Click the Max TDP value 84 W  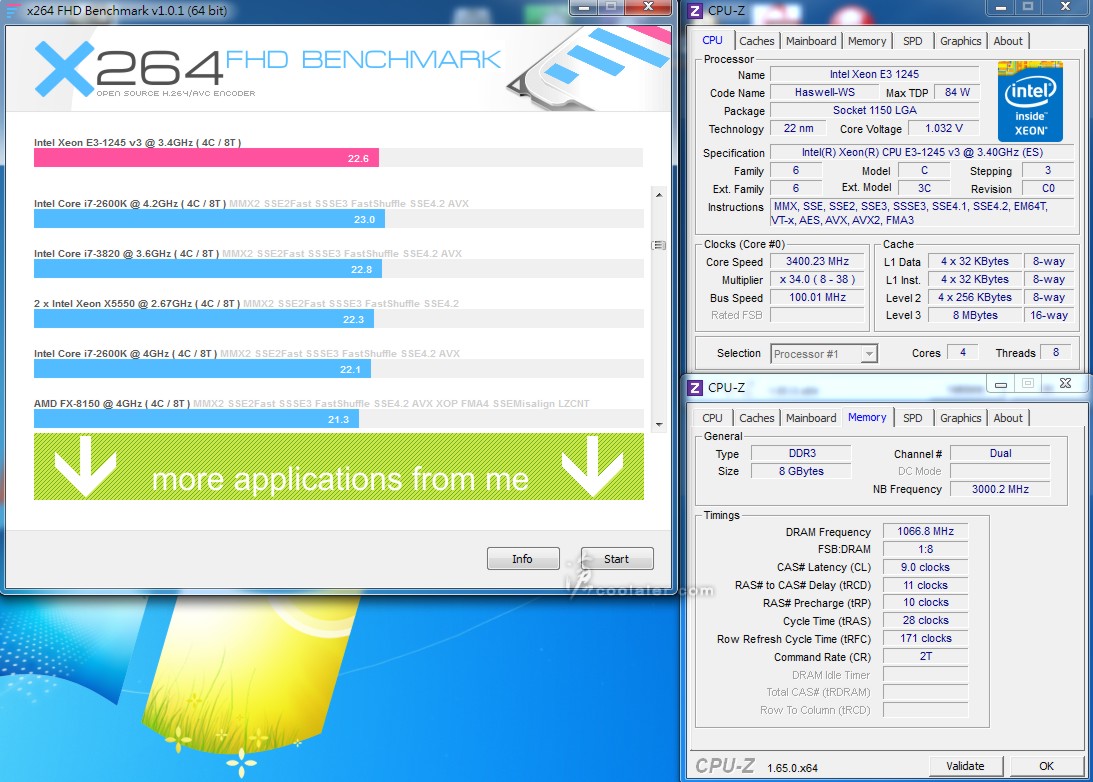click(957, 93)
